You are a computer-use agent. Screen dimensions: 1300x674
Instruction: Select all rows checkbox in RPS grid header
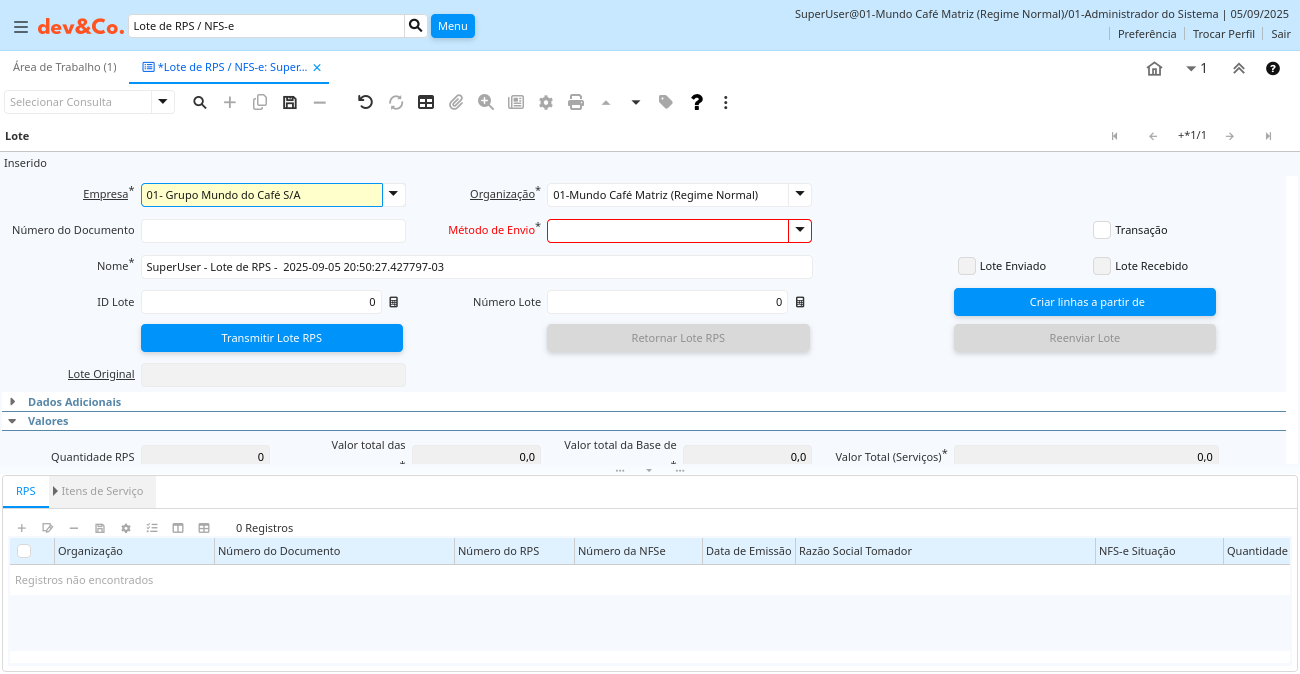point(24,551)
